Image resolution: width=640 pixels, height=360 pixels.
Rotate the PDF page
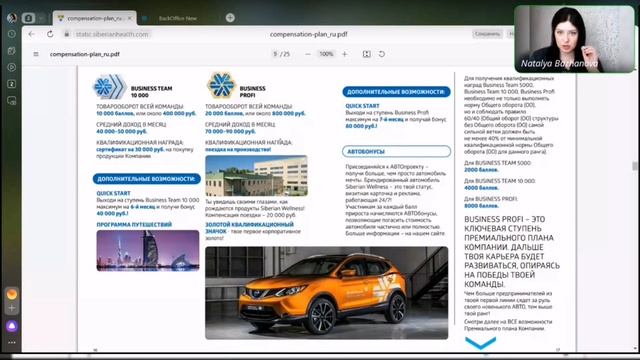pyautogui.click(x=382, y=54)
